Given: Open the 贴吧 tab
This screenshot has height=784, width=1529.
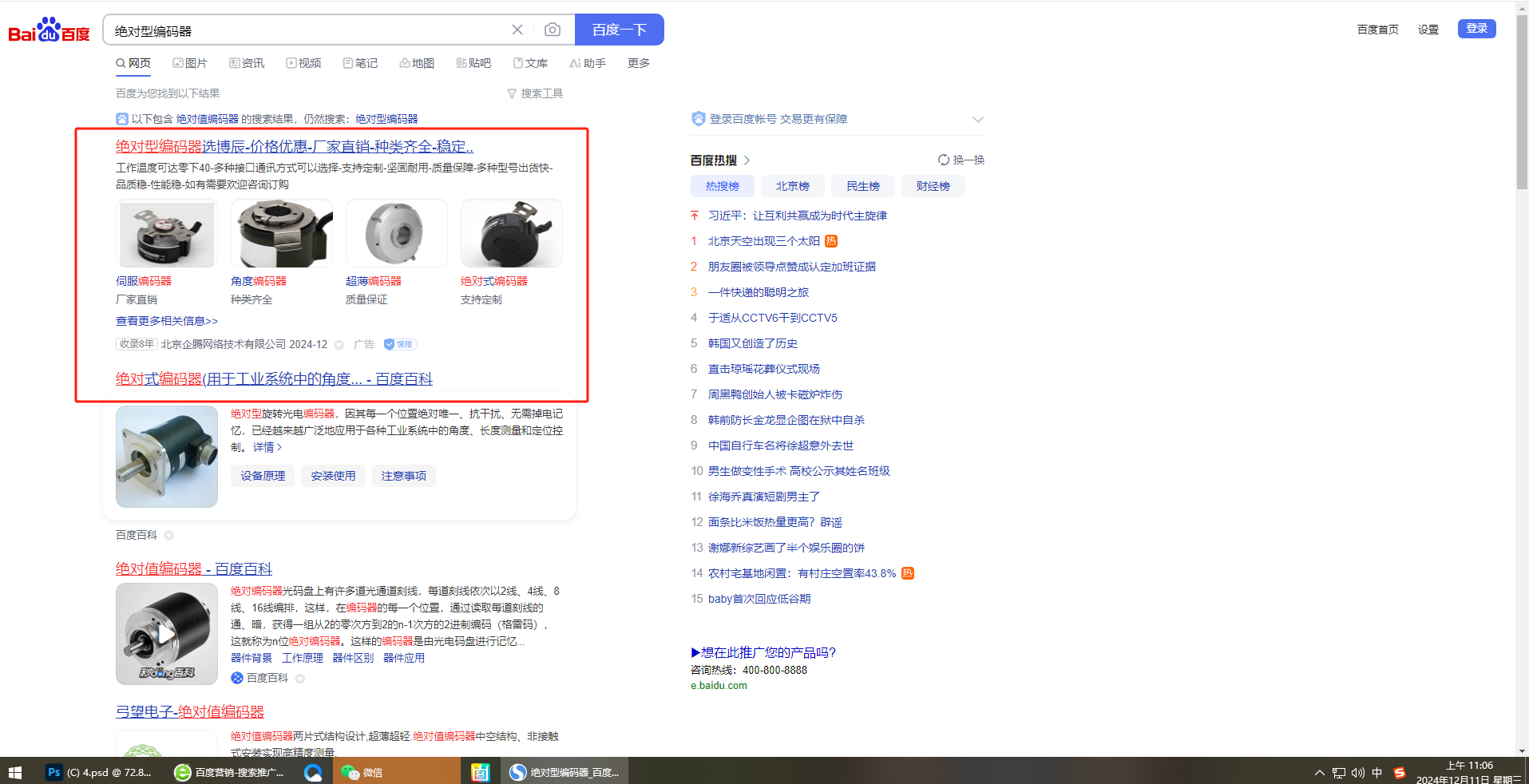Looking at the screenshot, I should (x=473, y=63).
